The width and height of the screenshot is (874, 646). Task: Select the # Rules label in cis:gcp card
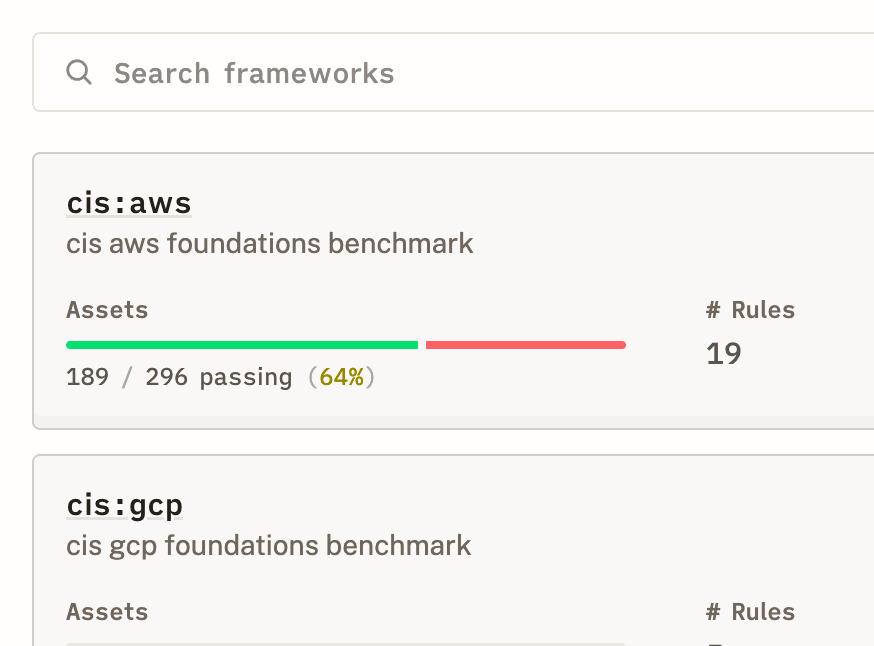(750, 612)
